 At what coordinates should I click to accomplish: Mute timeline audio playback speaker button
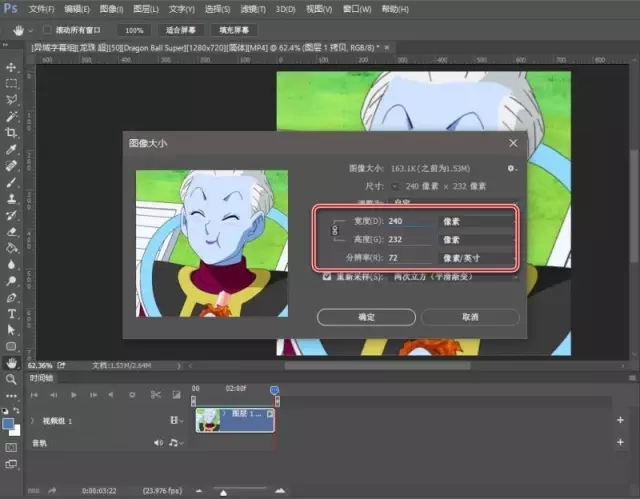tap(111, 395)
